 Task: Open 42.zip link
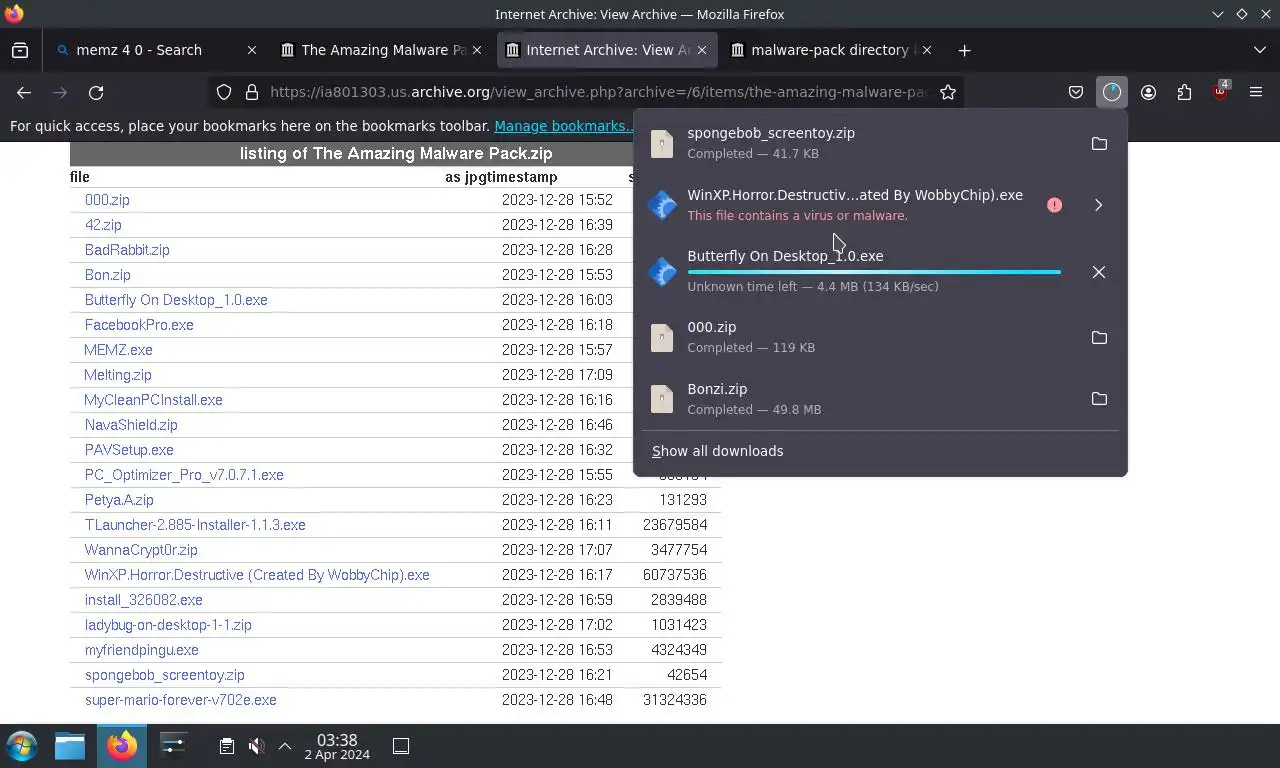coord(103,225)
